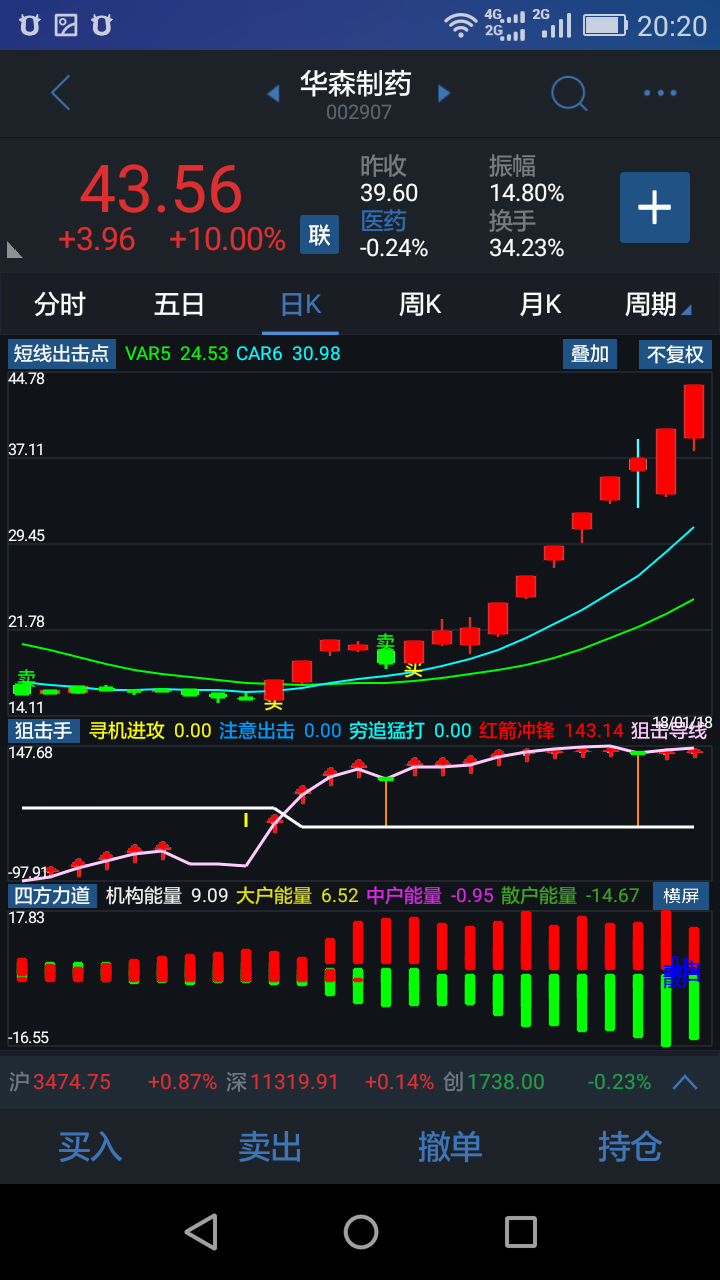
Task: Select the 月K tab
Action: tap(540, 304)
